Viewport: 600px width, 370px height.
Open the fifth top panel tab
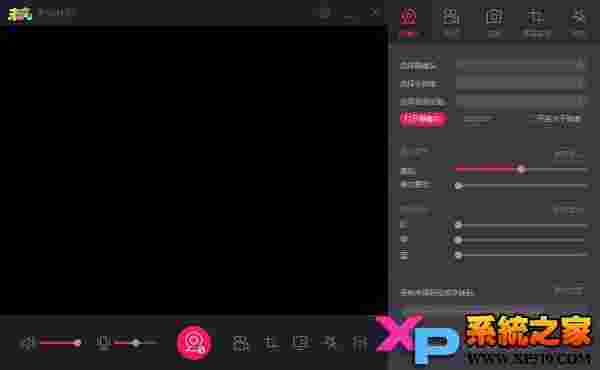[x=579, y=23]
